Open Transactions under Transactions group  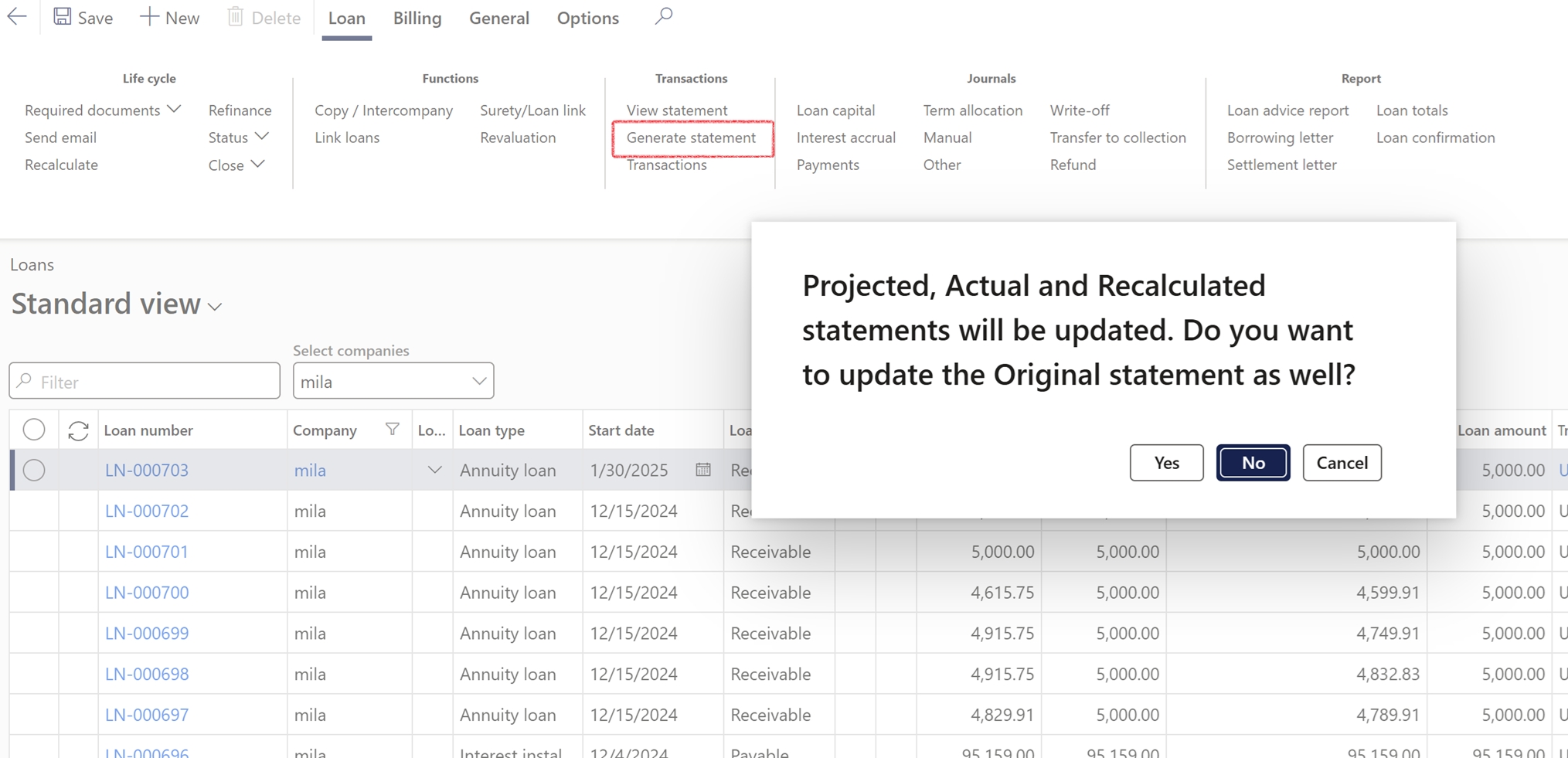click(x=666, y=165)
